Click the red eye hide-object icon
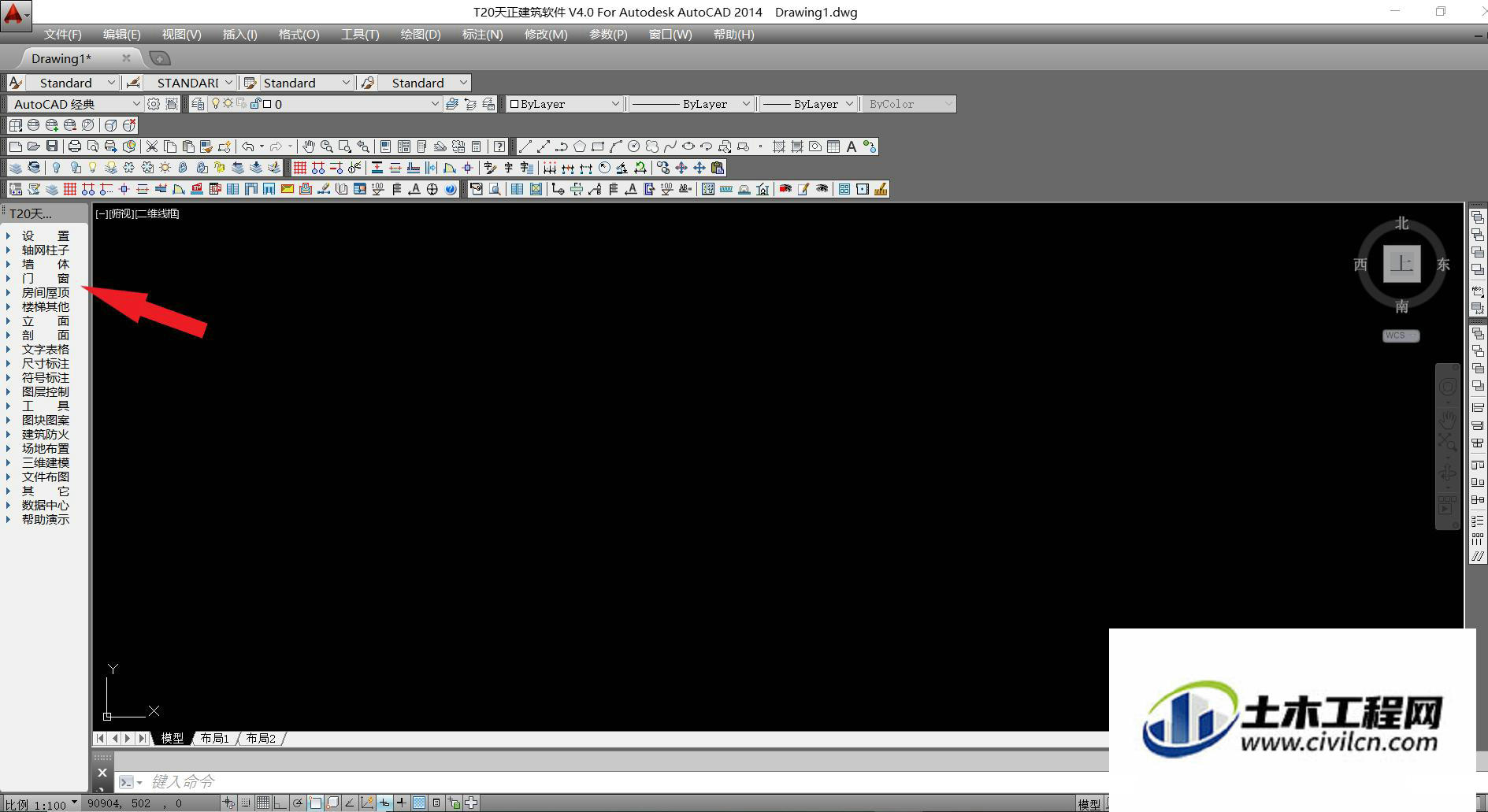The image size is (1488, 812). click(785, 189)
